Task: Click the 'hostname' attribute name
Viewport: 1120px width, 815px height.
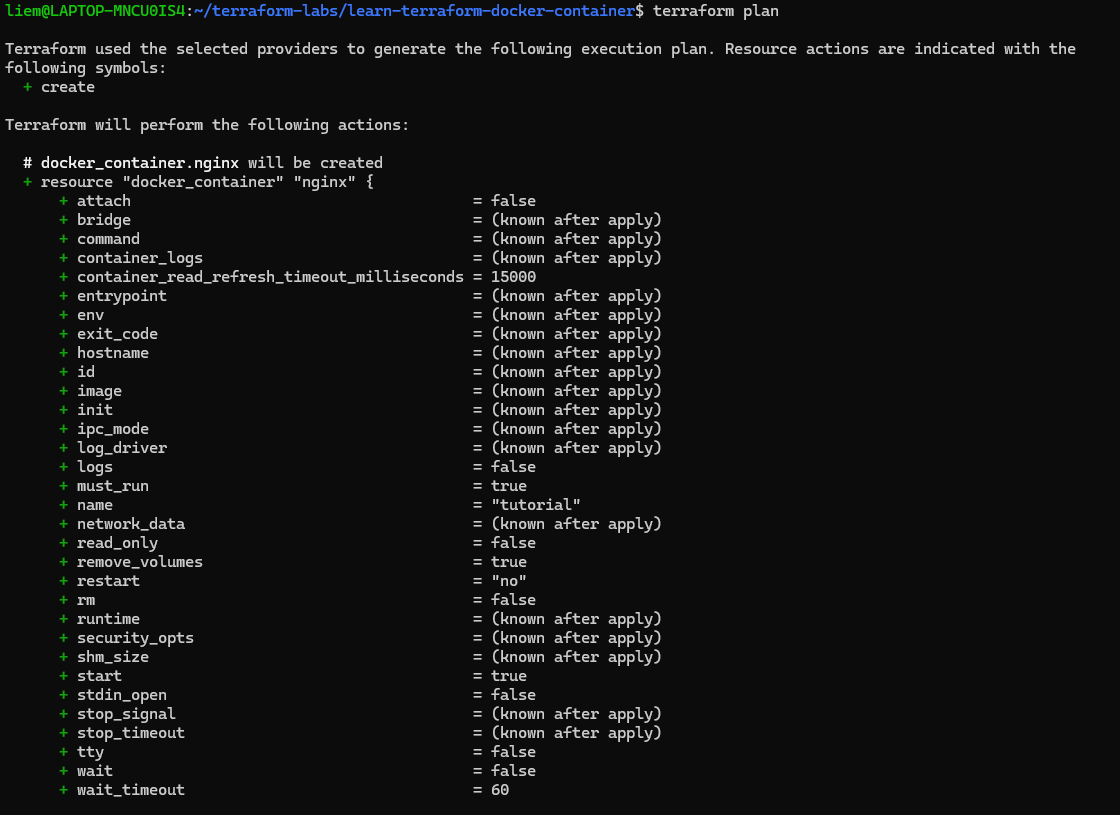Action: [x=113, y=353]
